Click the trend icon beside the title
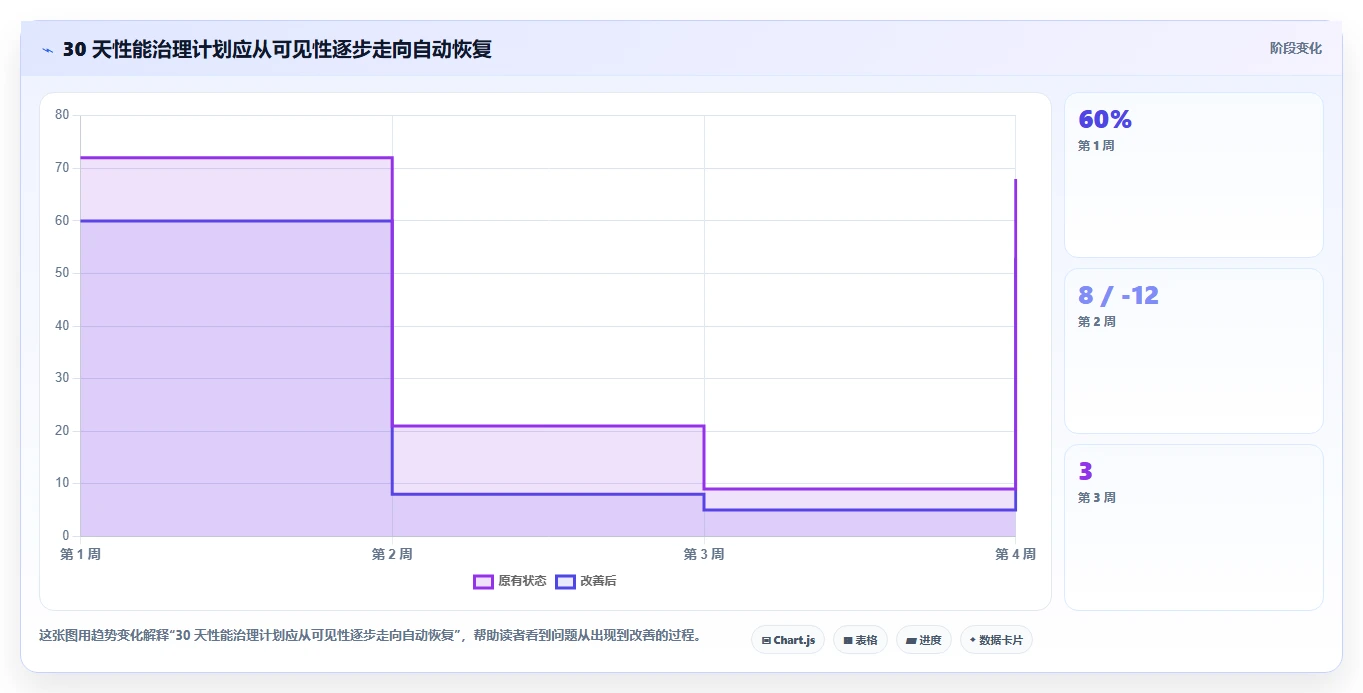 click(47, 49)
